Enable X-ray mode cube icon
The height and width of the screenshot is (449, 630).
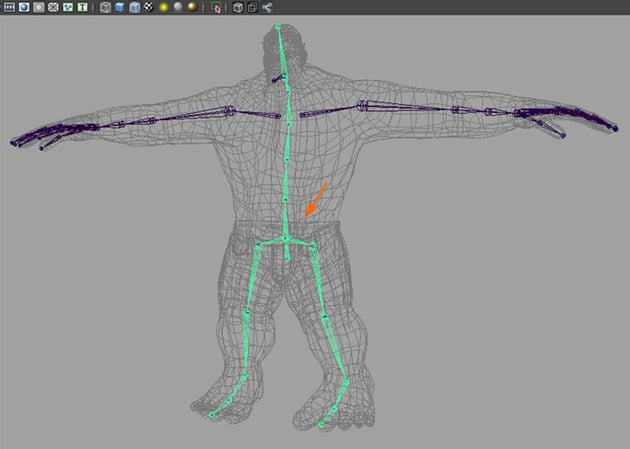237,7
